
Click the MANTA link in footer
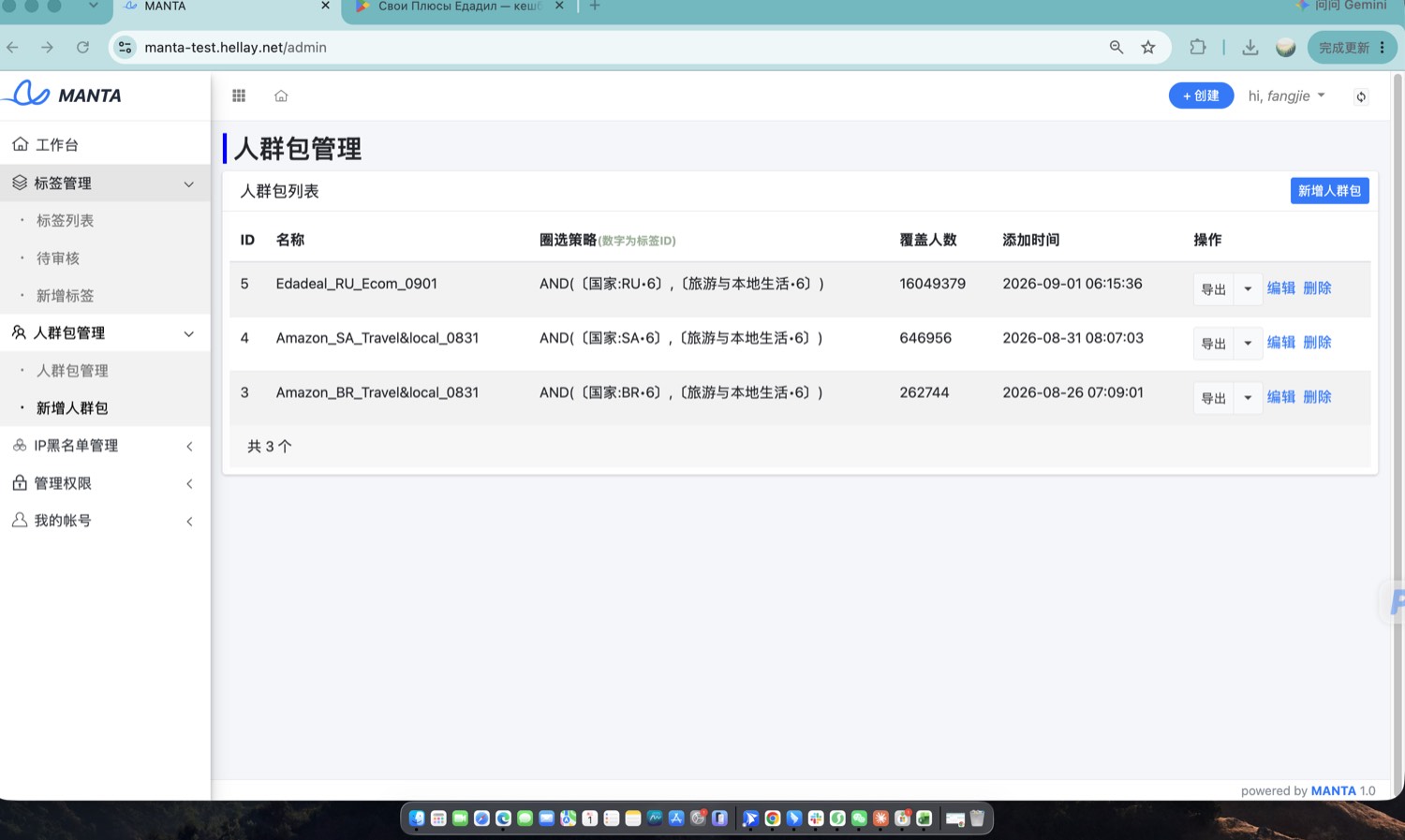pos(1333,790)
